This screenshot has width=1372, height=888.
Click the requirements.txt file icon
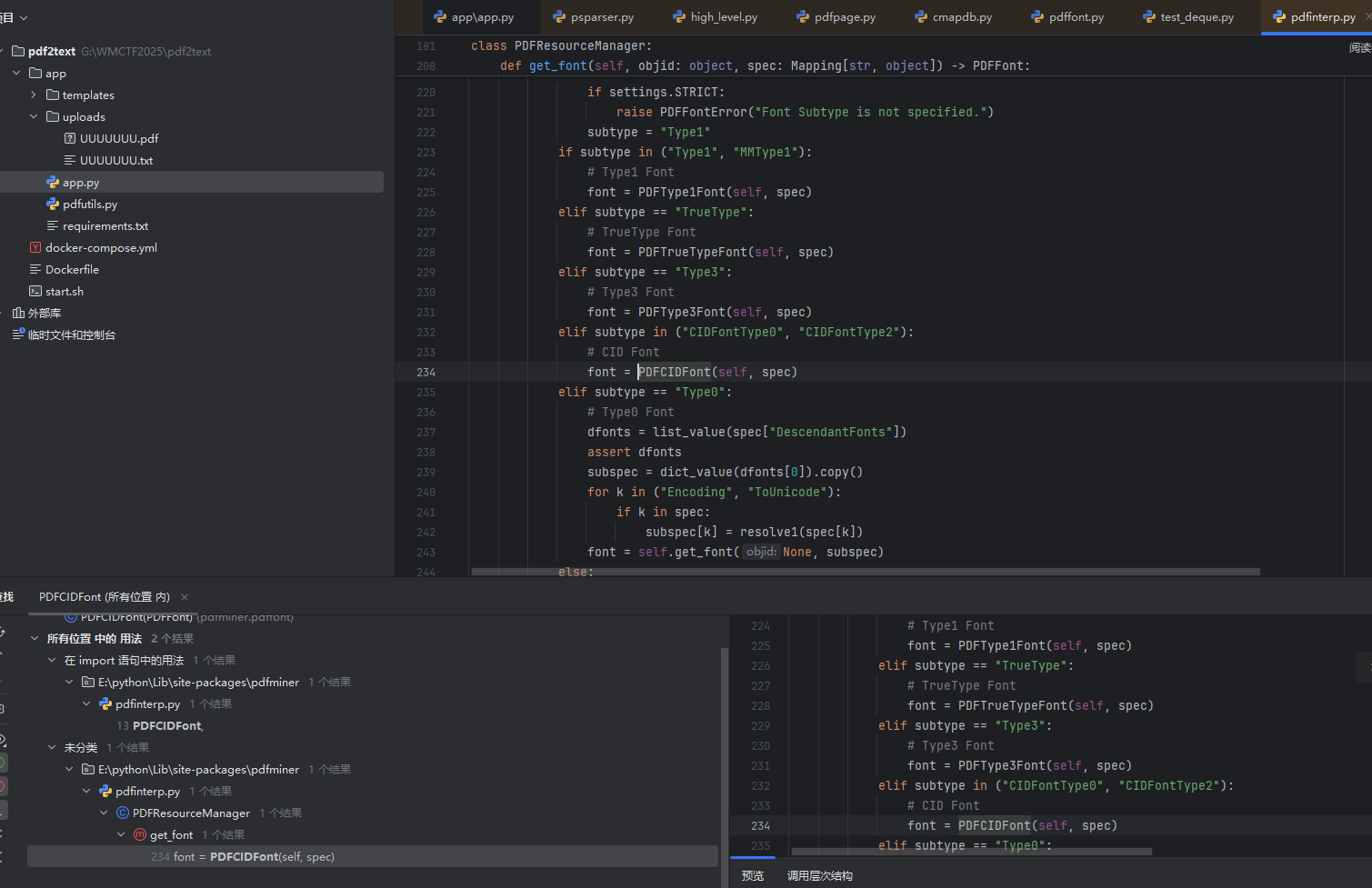click(53, 225)
